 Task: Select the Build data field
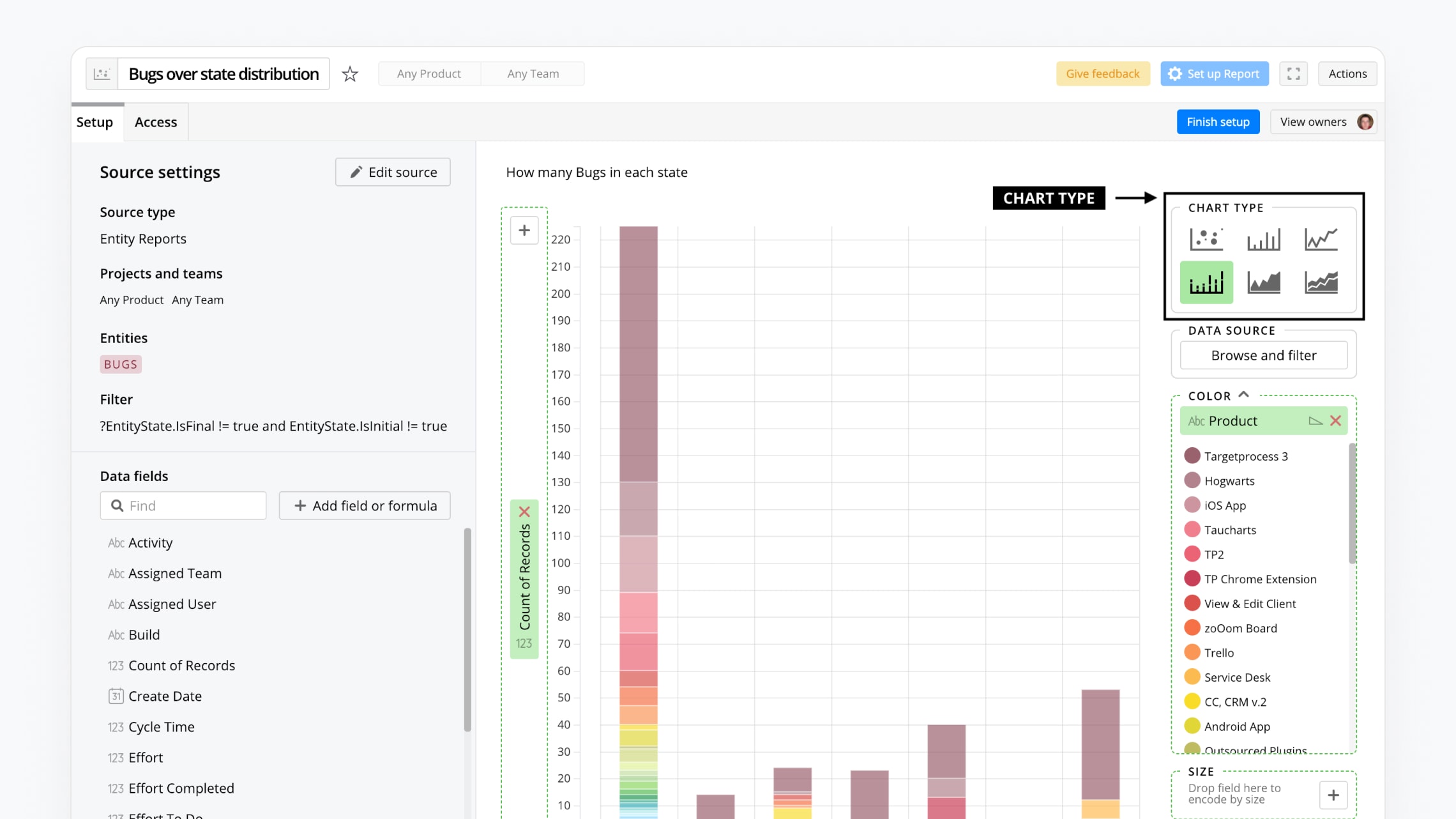click(144, 634)
